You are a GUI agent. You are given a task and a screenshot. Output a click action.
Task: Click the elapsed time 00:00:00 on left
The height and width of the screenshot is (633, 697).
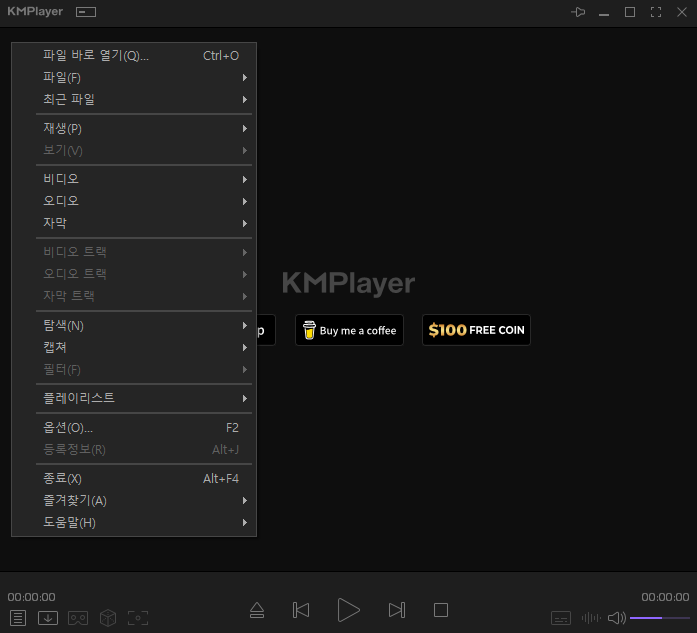point(32,597)
